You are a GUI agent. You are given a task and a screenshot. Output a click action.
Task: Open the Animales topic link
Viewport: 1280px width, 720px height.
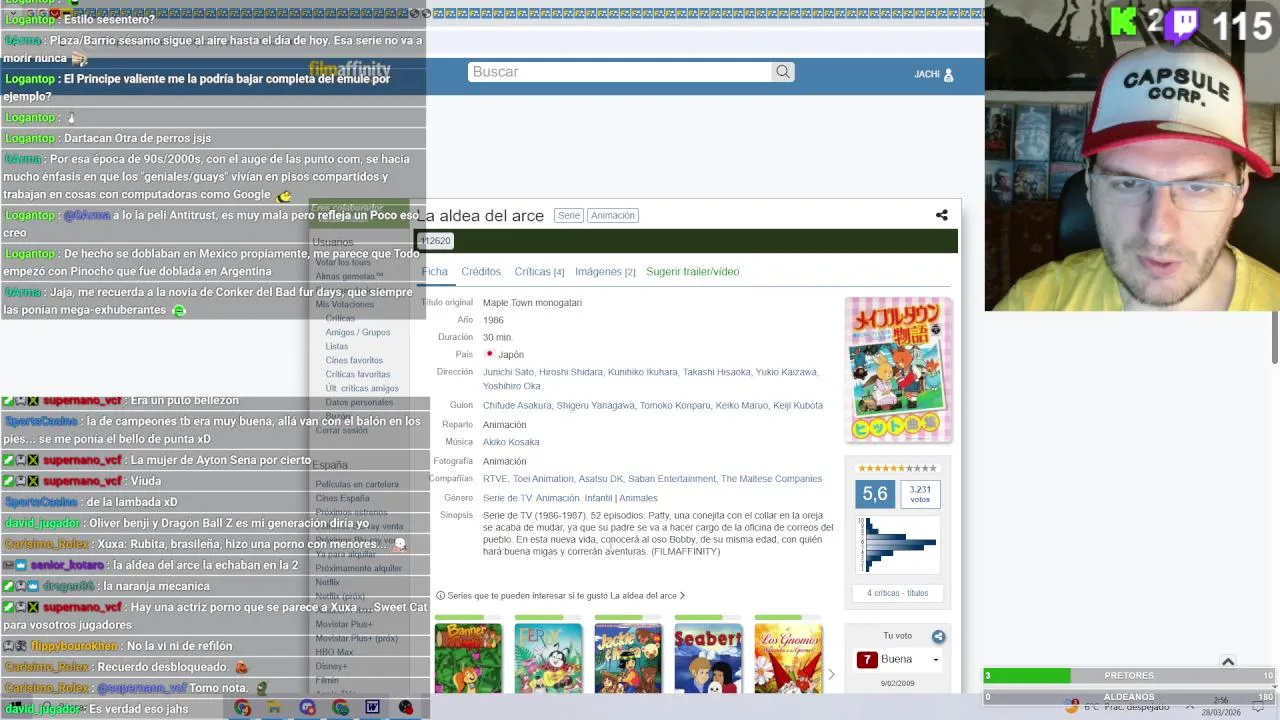pos(638,498)
